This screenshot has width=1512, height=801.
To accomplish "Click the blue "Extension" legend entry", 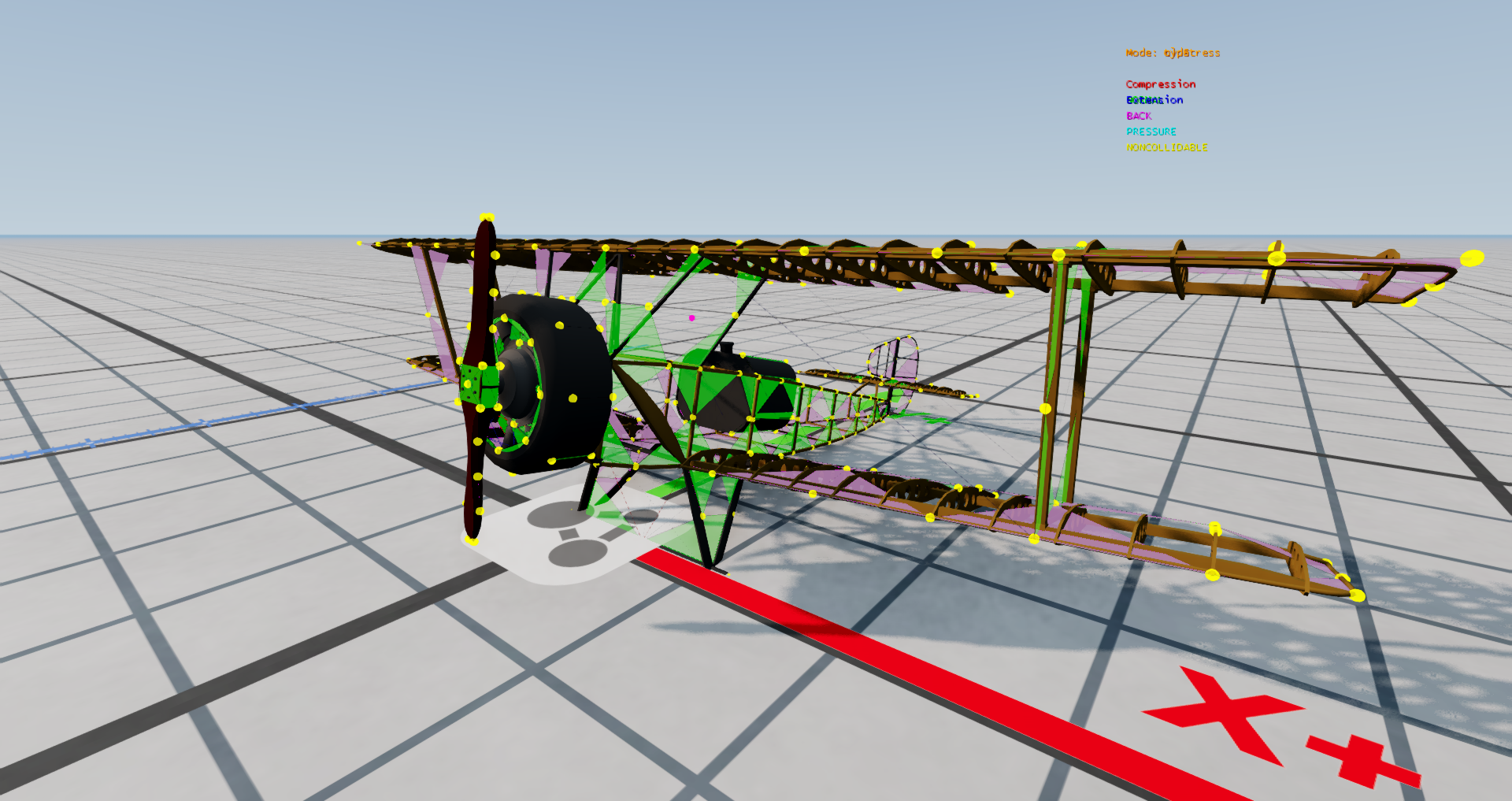I will tap(1154, 100).
